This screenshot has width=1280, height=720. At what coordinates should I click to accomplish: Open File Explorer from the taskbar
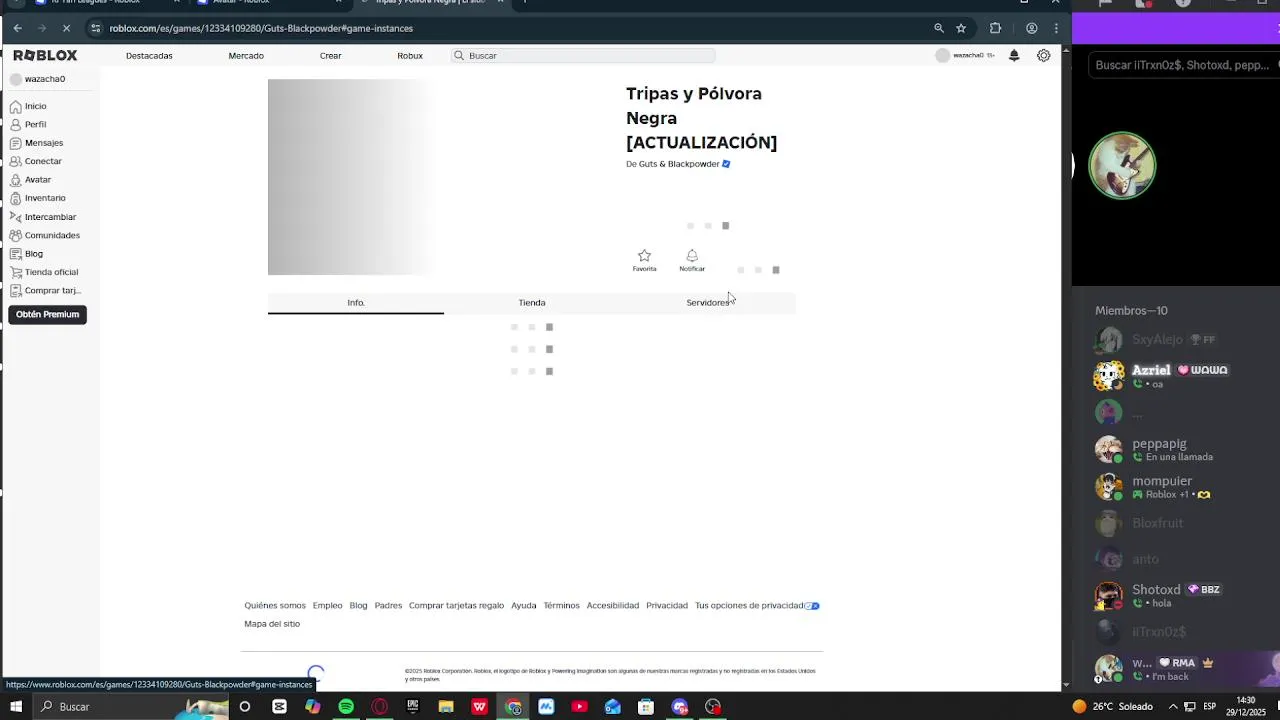pyautogui.click(x=446, y=707)
